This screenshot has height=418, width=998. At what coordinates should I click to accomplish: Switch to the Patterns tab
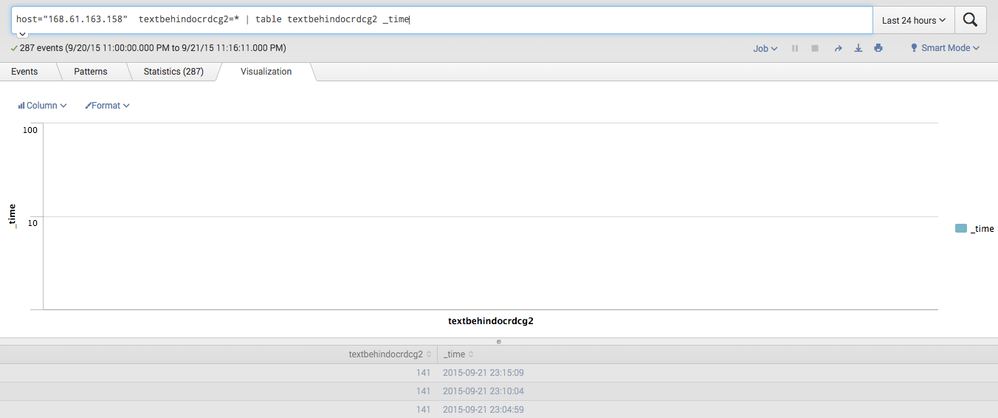[92, 72]
